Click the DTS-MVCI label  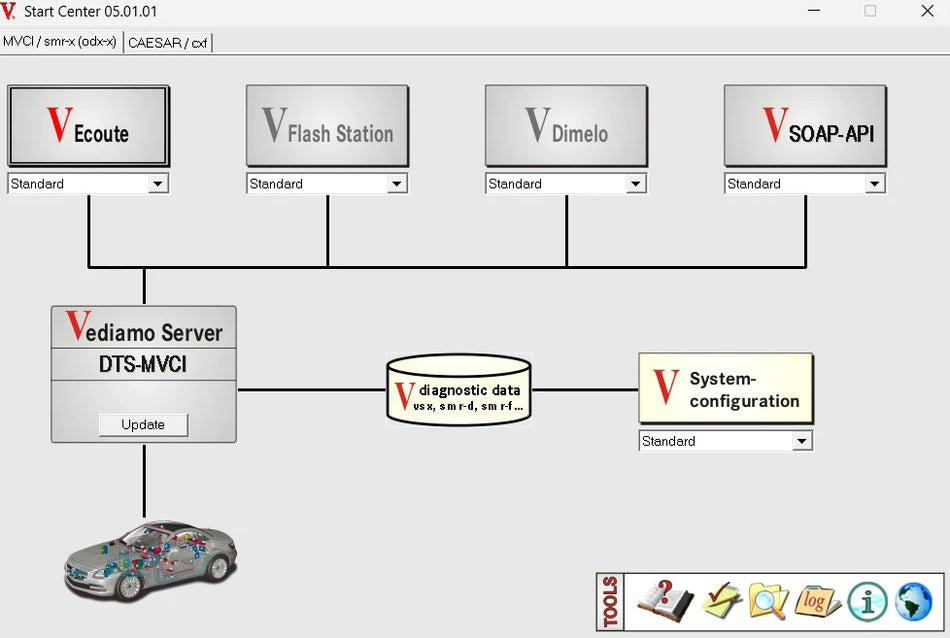click(144, 364)
